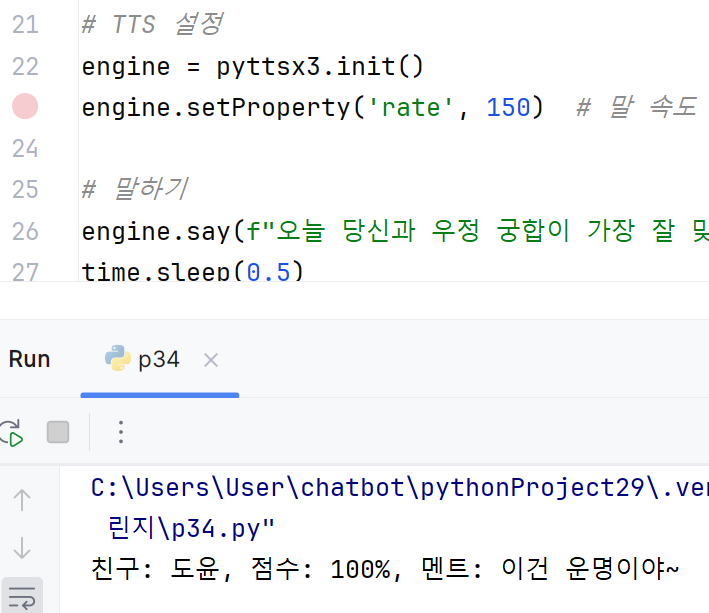Click the down arrow in the console sidebar
The image size is (709, 613).
[22, 547]
